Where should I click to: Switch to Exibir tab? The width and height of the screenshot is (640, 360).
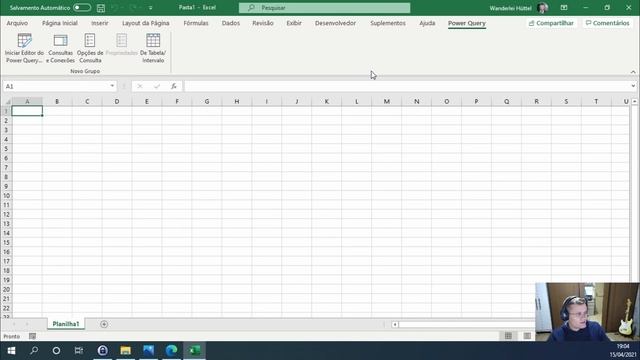(294, 23)
